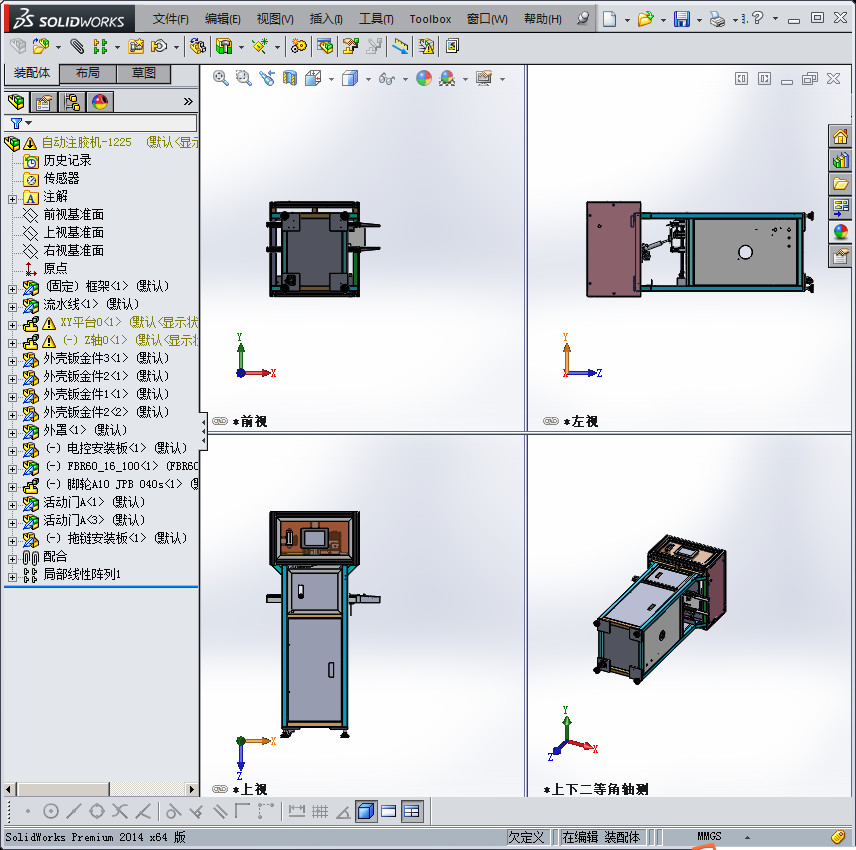This screenshot has height=850, width=856.
Task: Click the SolidWorks Resources home icon
Action: pos(841,136)
